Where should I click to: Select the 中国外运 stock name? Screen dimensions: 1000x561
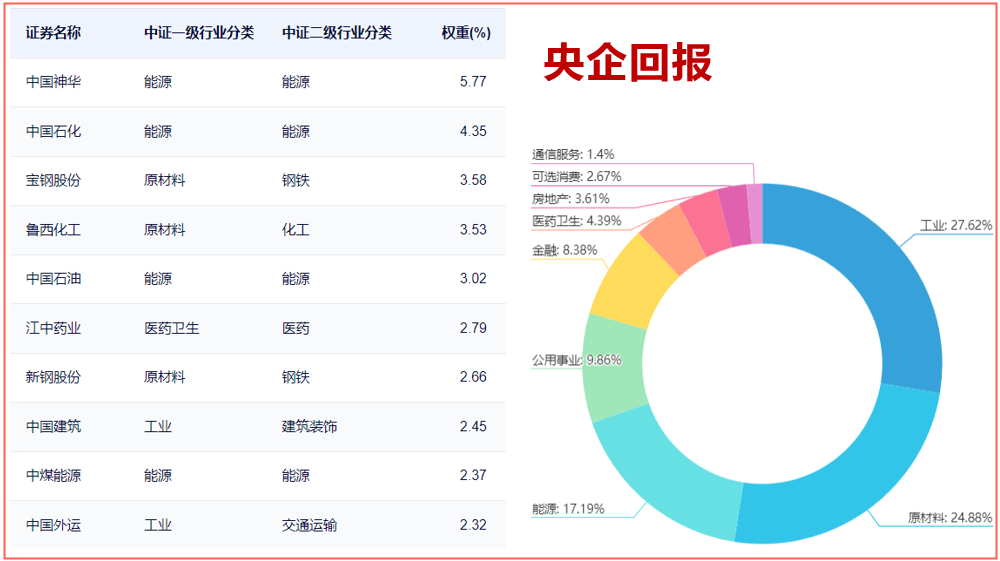tap(53, 525)
